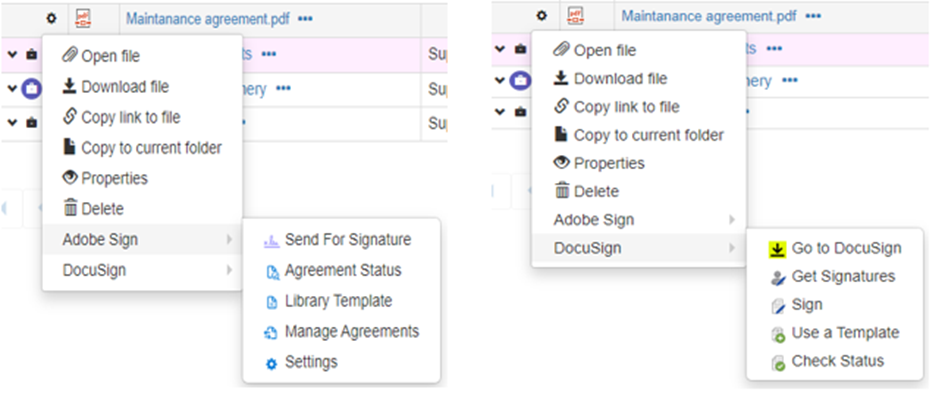Image resolution: width=945 pixels, height=405 pixels.
Task: Click Copy link chain icon above DocuSign submenu
Action: pos(560,107)
